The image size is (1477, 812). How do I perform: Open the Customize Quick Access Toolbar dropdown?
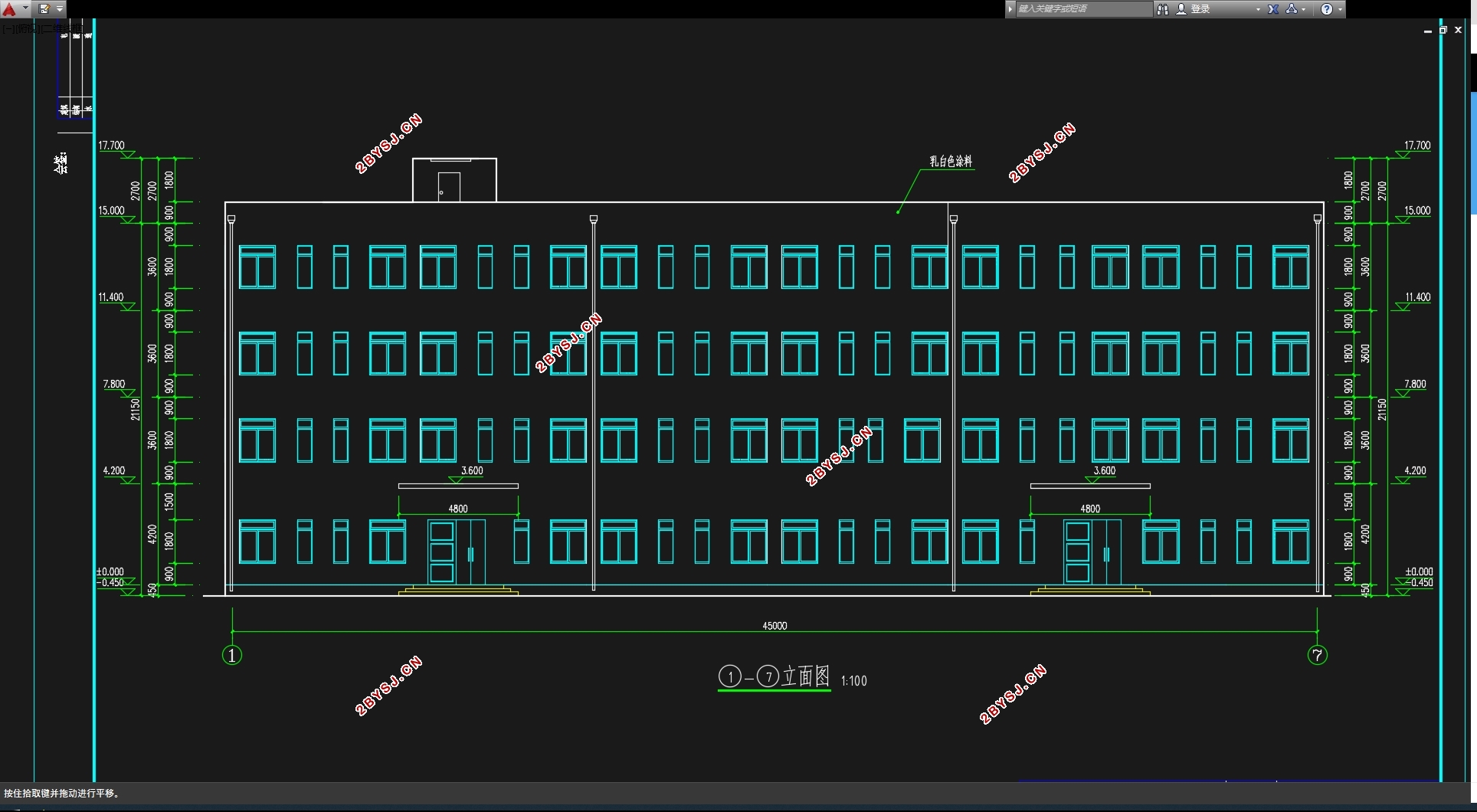tap(60, 9)
